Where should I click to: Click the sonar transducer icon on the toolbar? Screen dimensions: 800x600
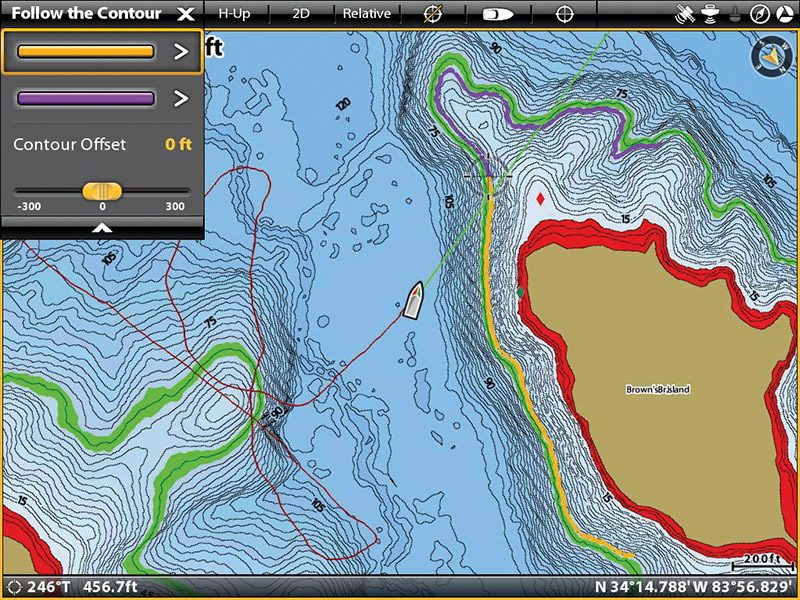tap(710, 14)
